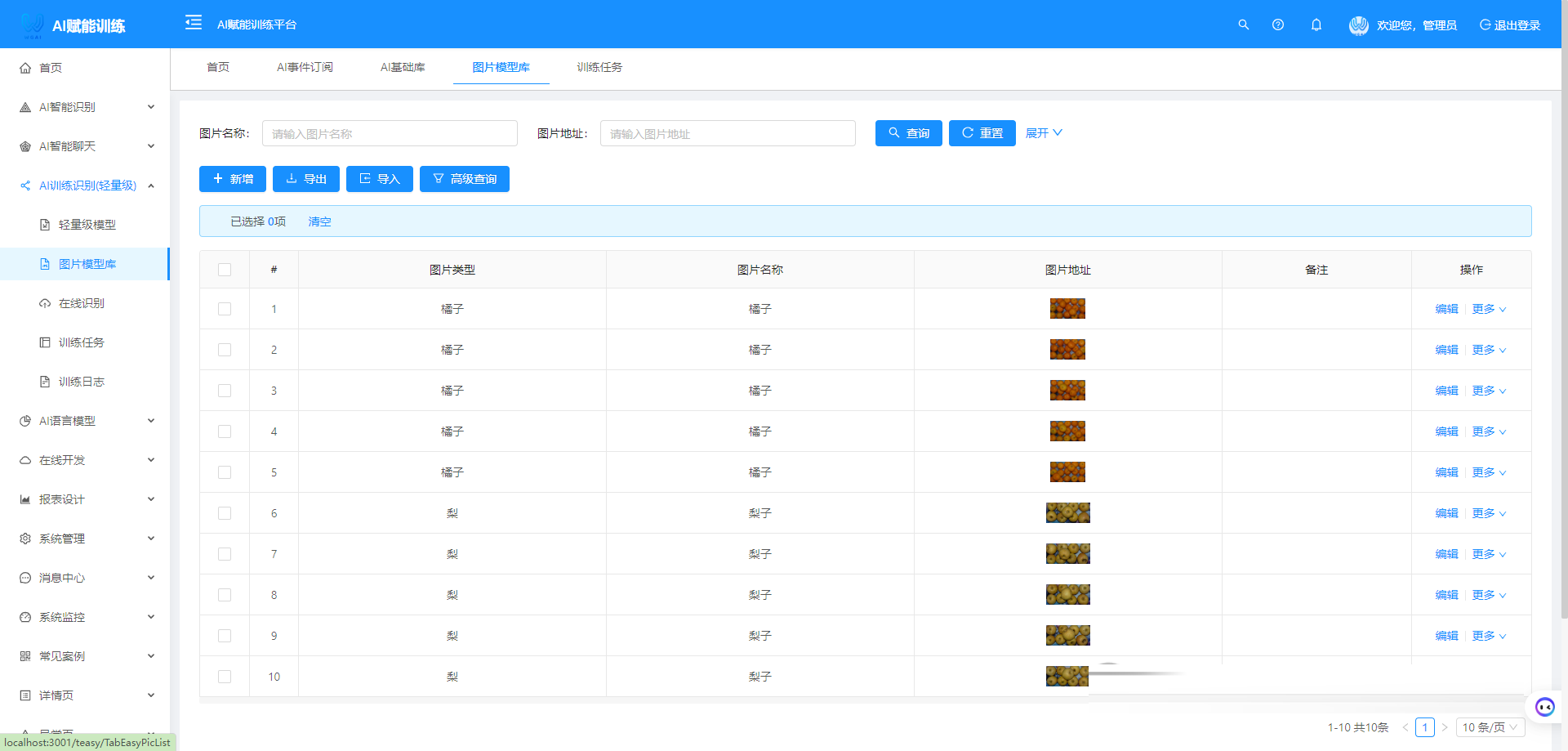
Task: Open the floating chat assistant icon
Action: pyautogui.click(x=1544, y=707)
